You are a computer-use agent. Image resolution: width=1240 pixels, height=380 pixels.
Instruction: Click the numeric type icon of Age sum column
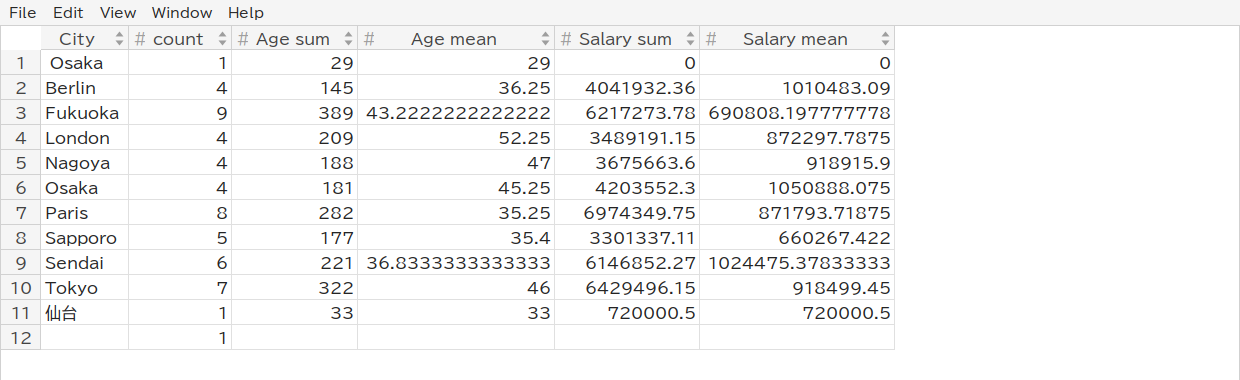[243, 39]
